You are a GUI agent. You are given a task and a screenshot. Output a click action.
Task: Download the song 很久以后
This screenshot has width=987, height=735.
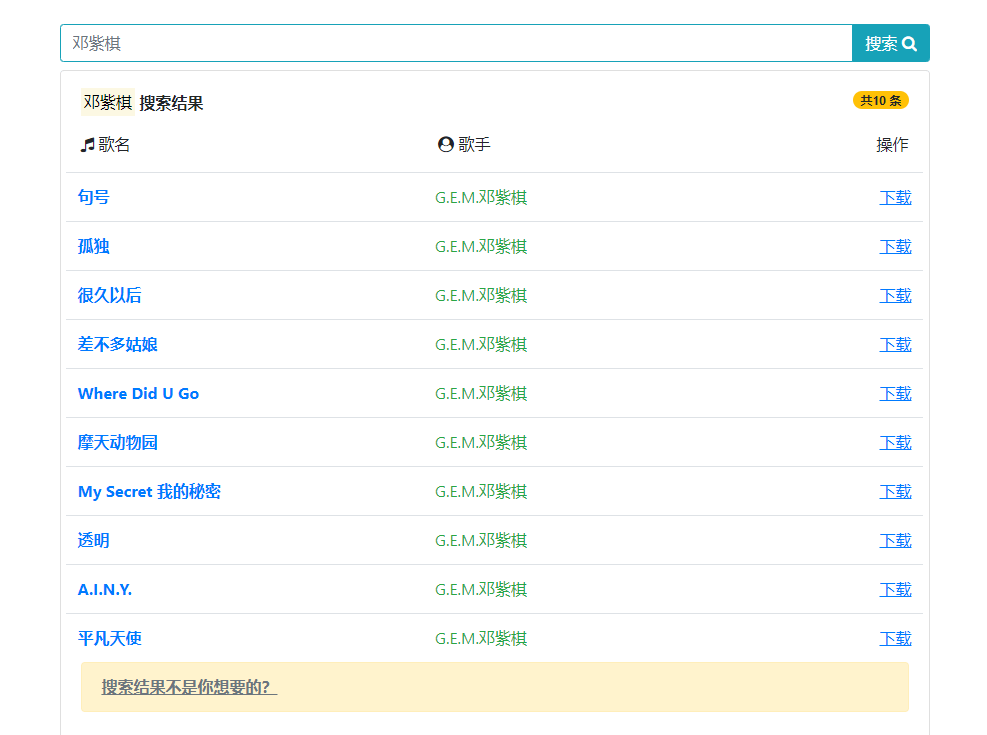pyautogui.click(x=895, y=295)
